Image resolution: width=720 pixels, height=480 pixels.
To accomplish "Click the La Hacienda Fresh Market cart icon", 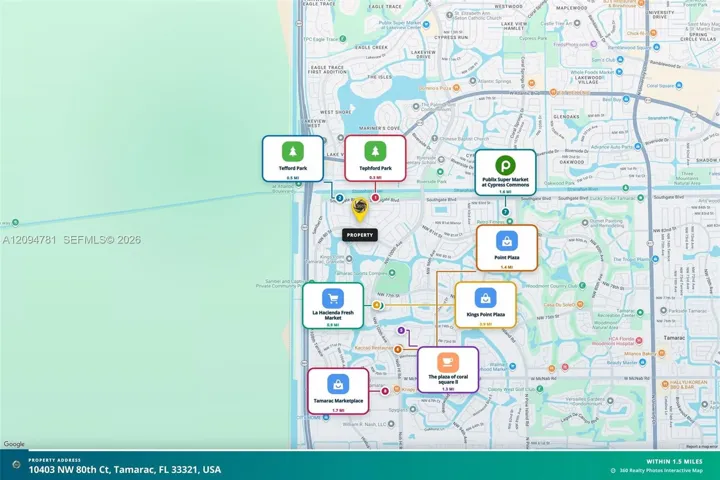I will tap(333, 299).
